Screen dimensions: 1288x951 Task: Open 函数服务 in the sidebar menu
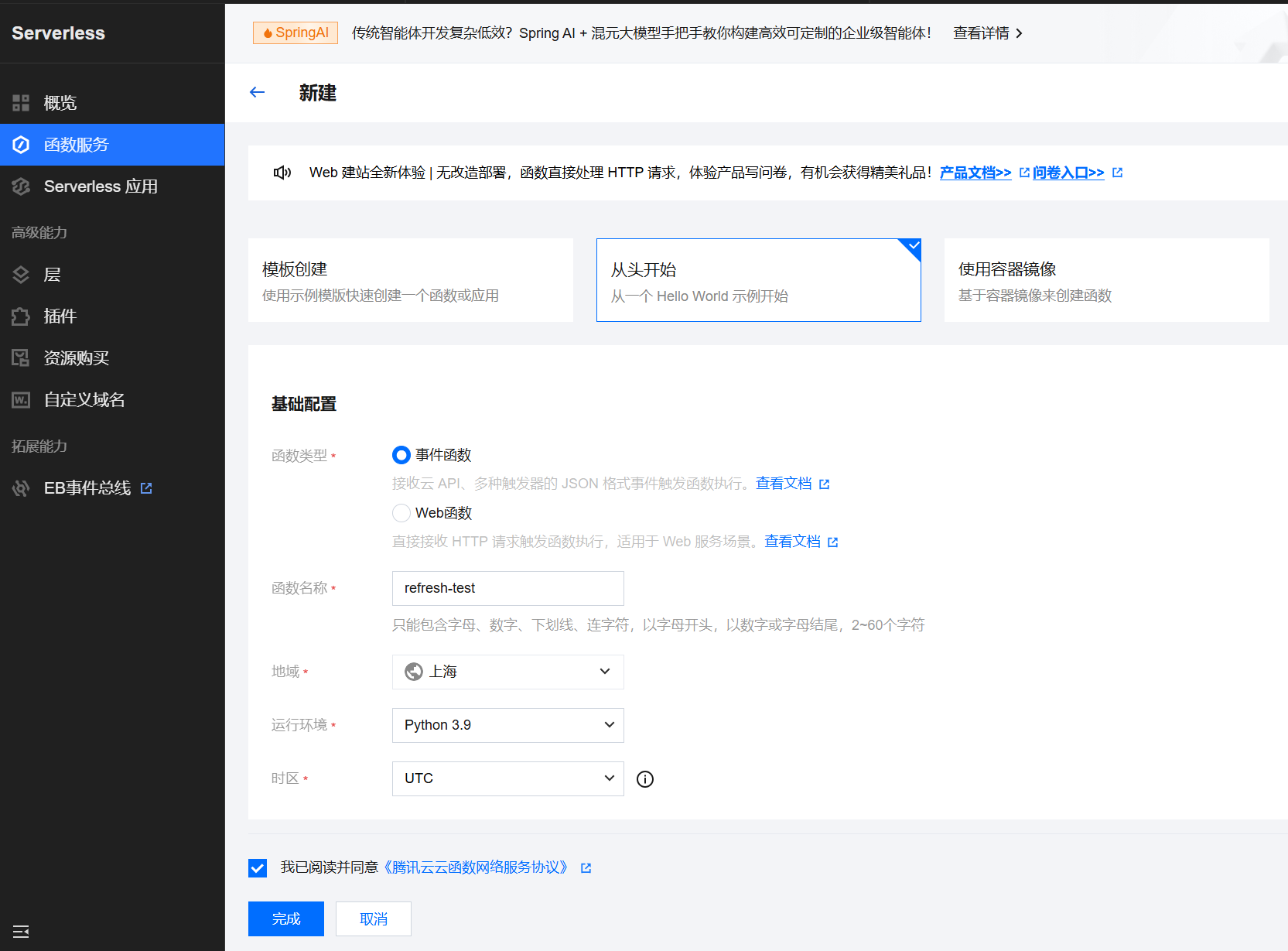pos(112,145)
